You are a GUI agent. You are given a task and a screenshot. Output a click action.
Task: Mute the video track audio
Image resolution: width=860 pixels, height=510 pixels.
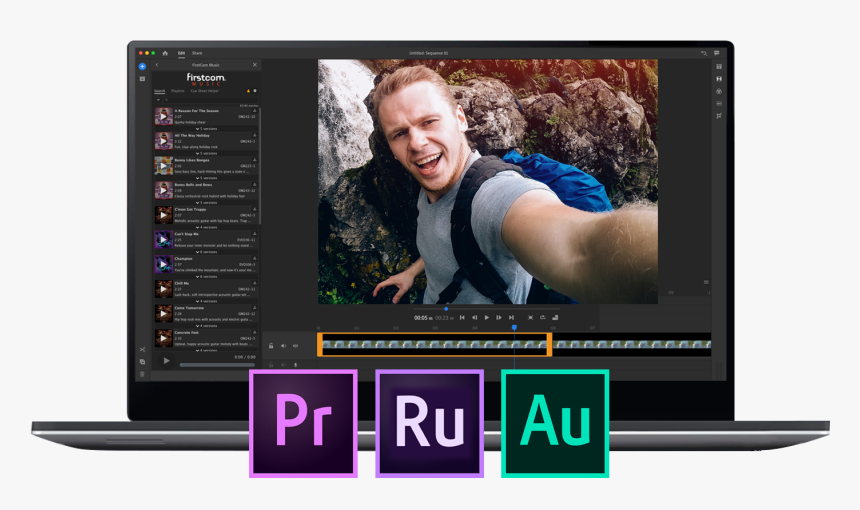(x=284, y=346)
